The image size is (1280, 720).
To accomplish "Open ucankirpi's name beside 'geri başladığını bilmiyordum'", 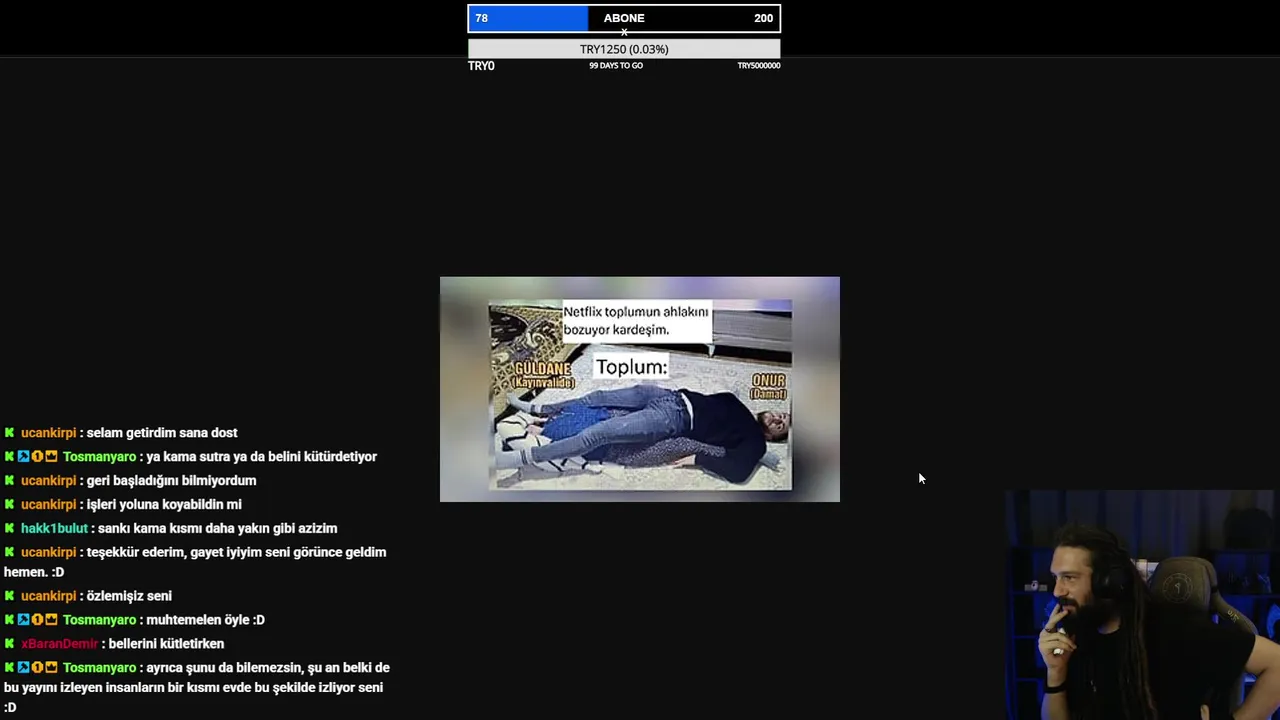I will pos(48,481).
